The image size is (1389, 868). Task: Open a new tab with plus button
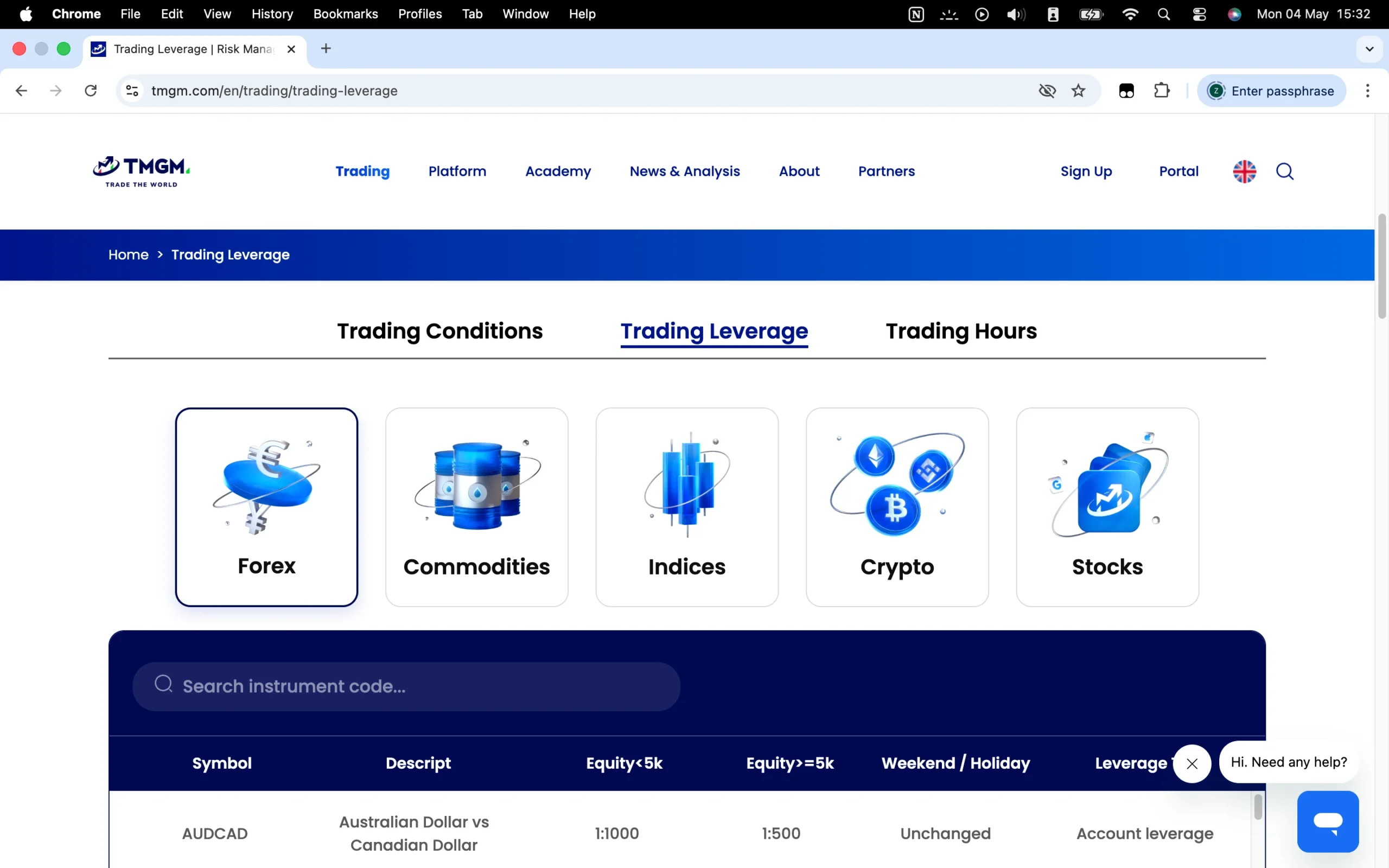click(x=326, y=49)
